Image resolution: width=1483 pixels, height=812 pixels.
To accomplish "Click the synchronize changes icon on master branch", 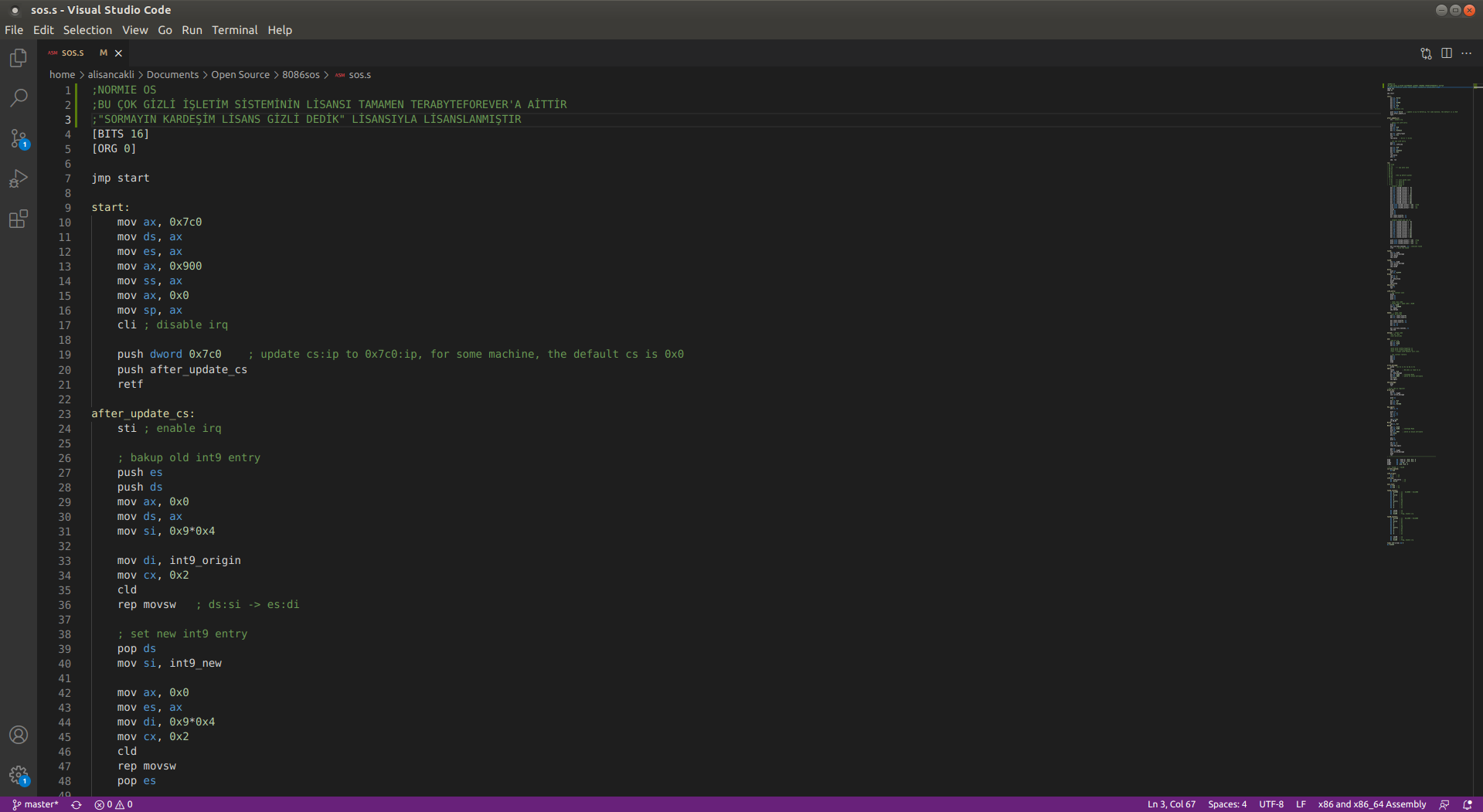I will point(76,804).
